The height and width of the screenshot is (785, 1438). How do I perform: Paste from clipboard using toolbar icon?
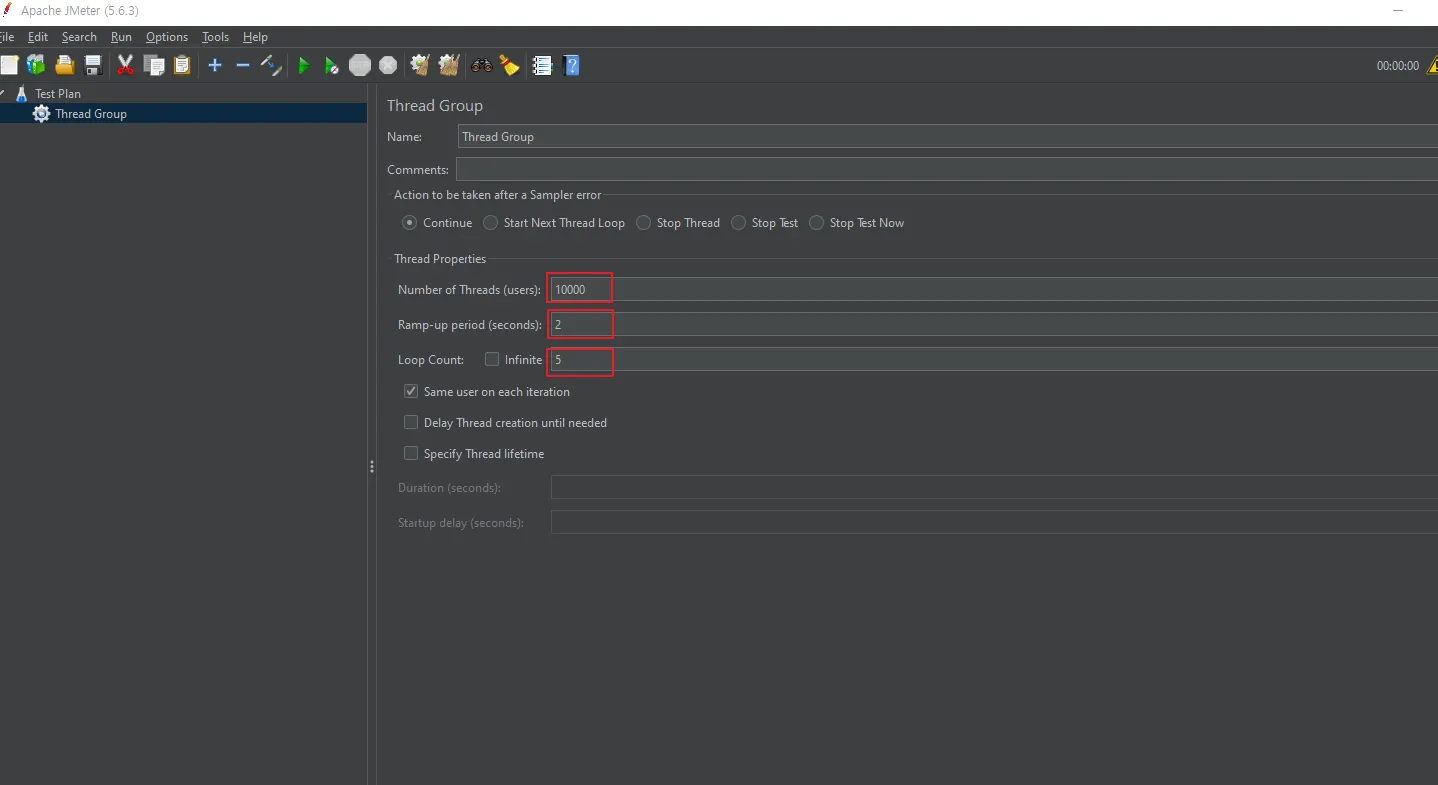coord(182,66)
